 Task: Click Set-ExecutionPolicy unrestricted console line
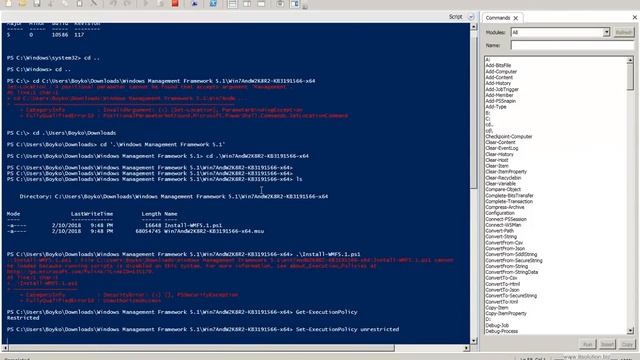[x=347, y=329]
